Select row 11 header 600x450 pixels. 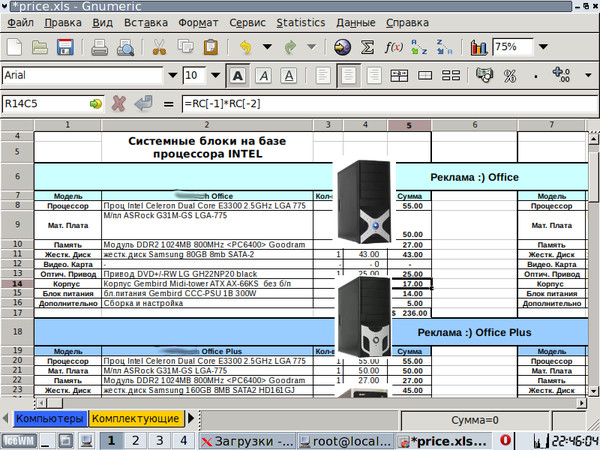click(17, 254)
